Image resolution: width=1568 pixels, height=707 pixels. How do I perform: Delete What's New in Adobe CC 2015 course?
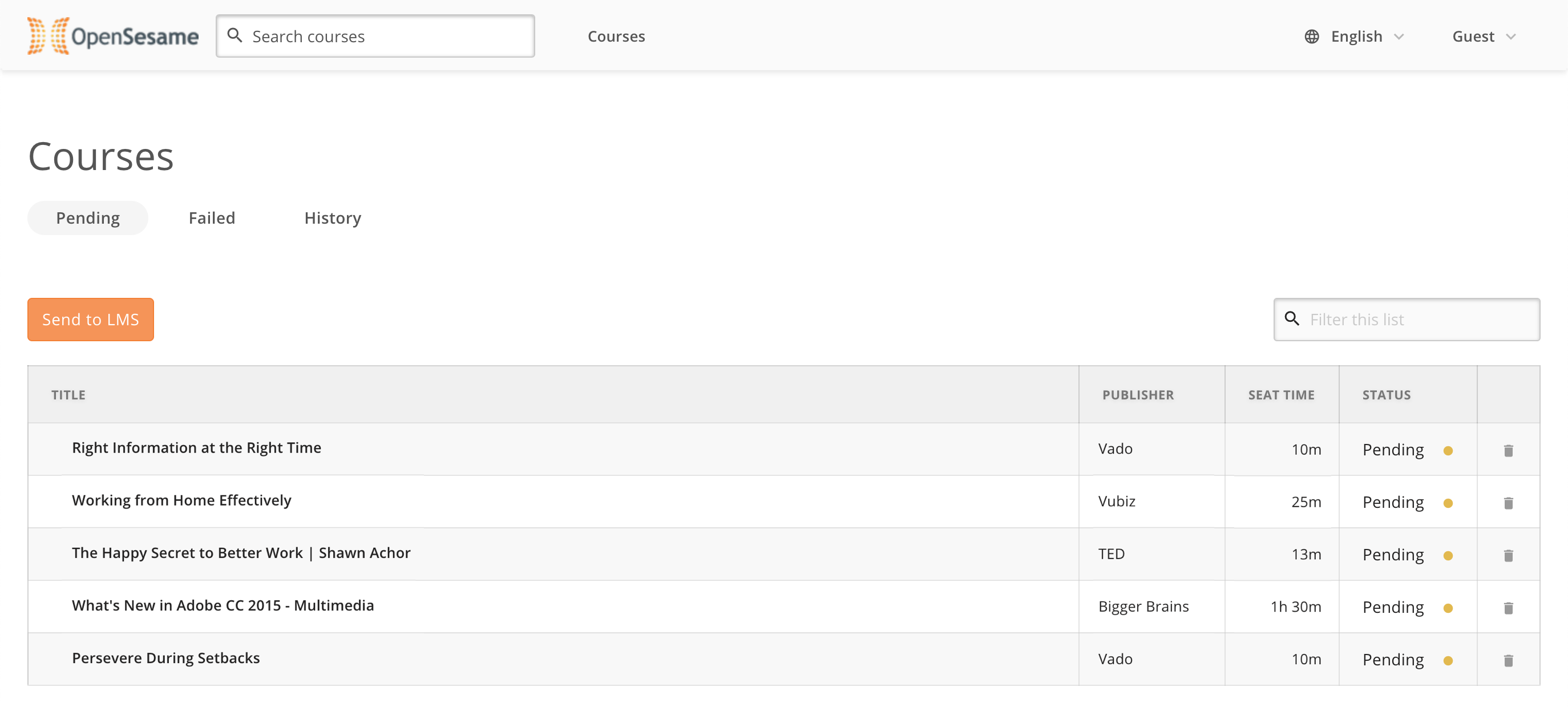click(1508, 607)
